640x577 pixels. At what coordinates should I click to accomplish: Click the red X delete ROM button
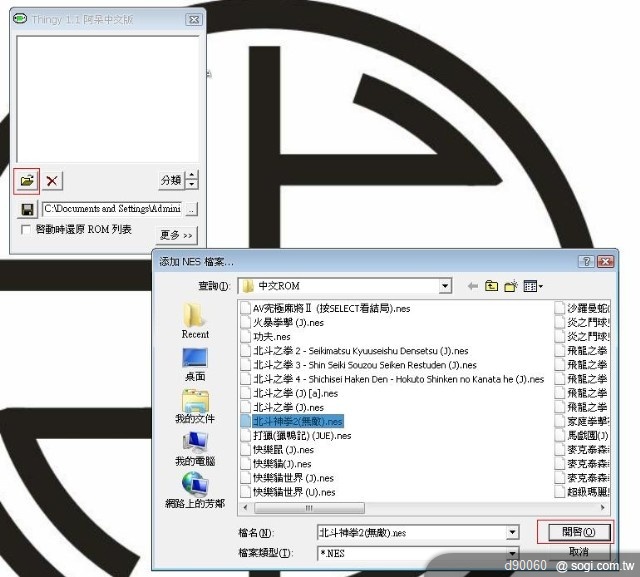52,181
